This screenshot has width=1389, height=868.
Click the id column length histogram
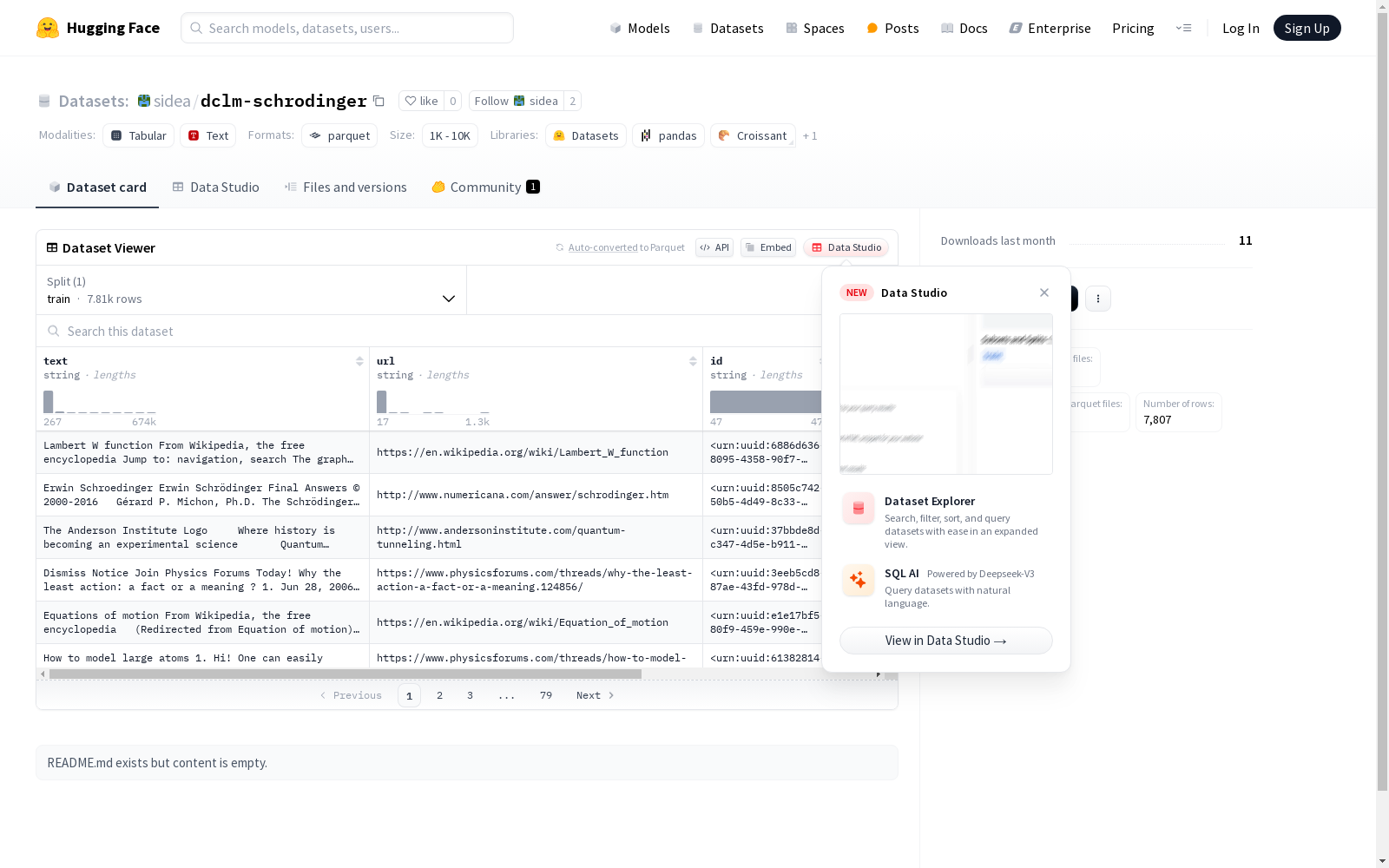coord(766,402)
